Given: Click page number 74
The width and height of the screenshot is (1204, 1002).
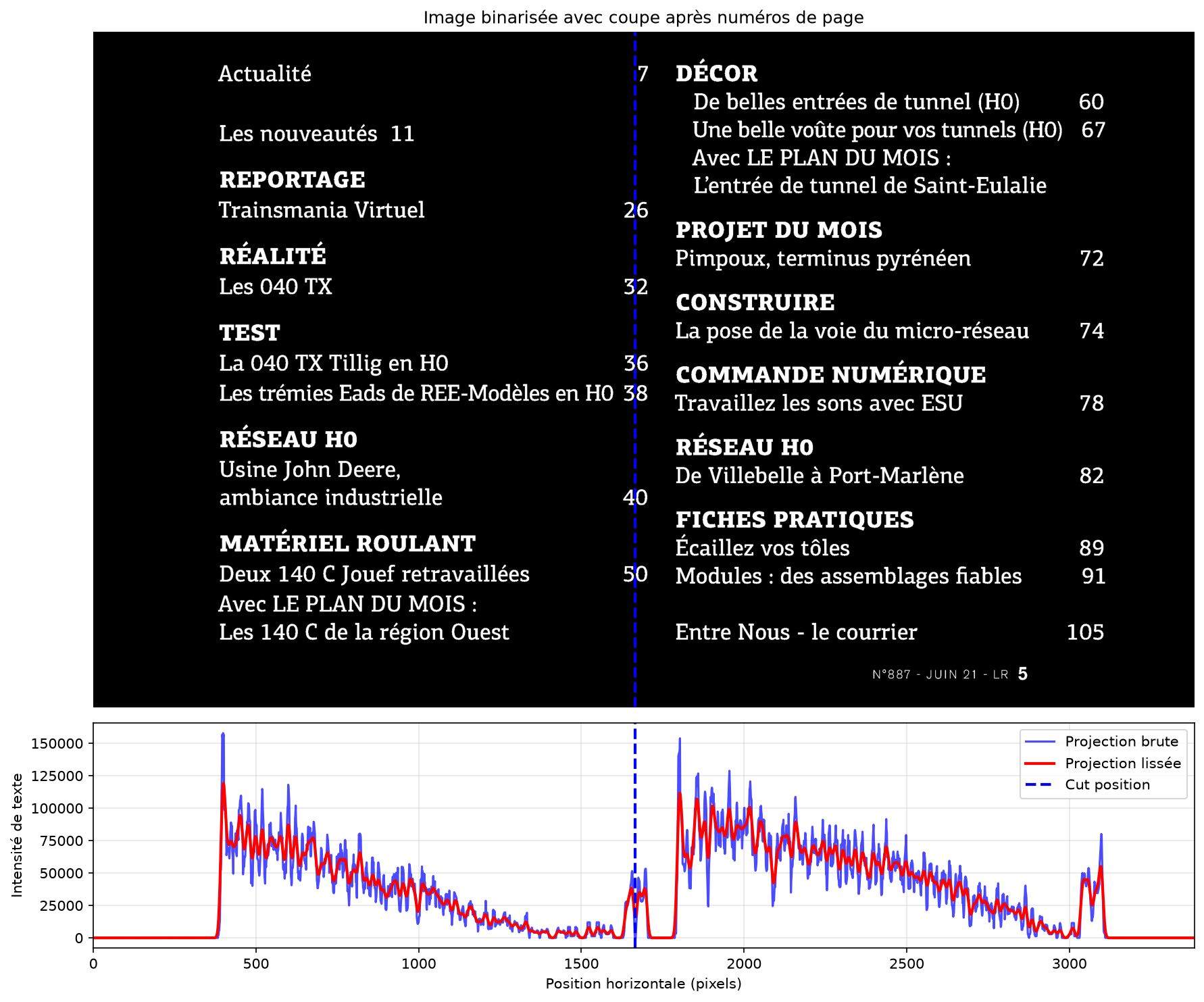Looking at the screenshot, I should pyautogui.click(x=1092, y=331).
